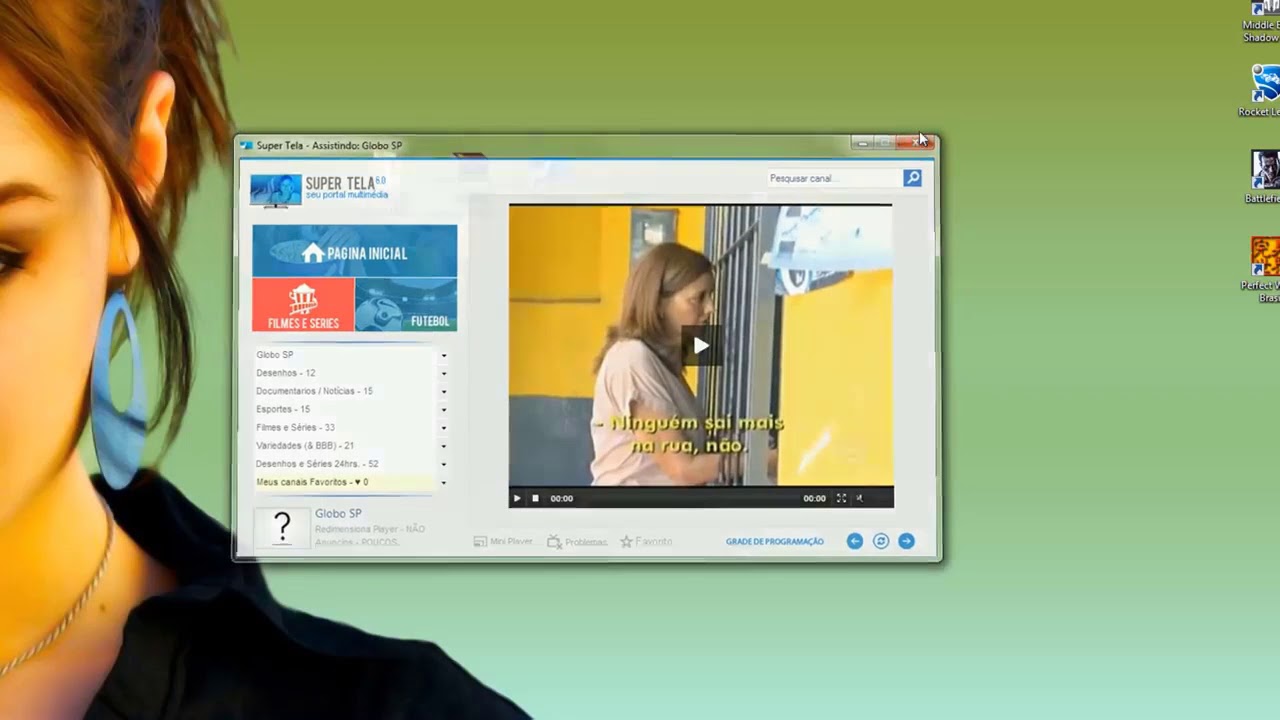This screenshot has width=1280, height=720.
Task: Go to next channel with right arrow
Action: (x=906, y=541)
